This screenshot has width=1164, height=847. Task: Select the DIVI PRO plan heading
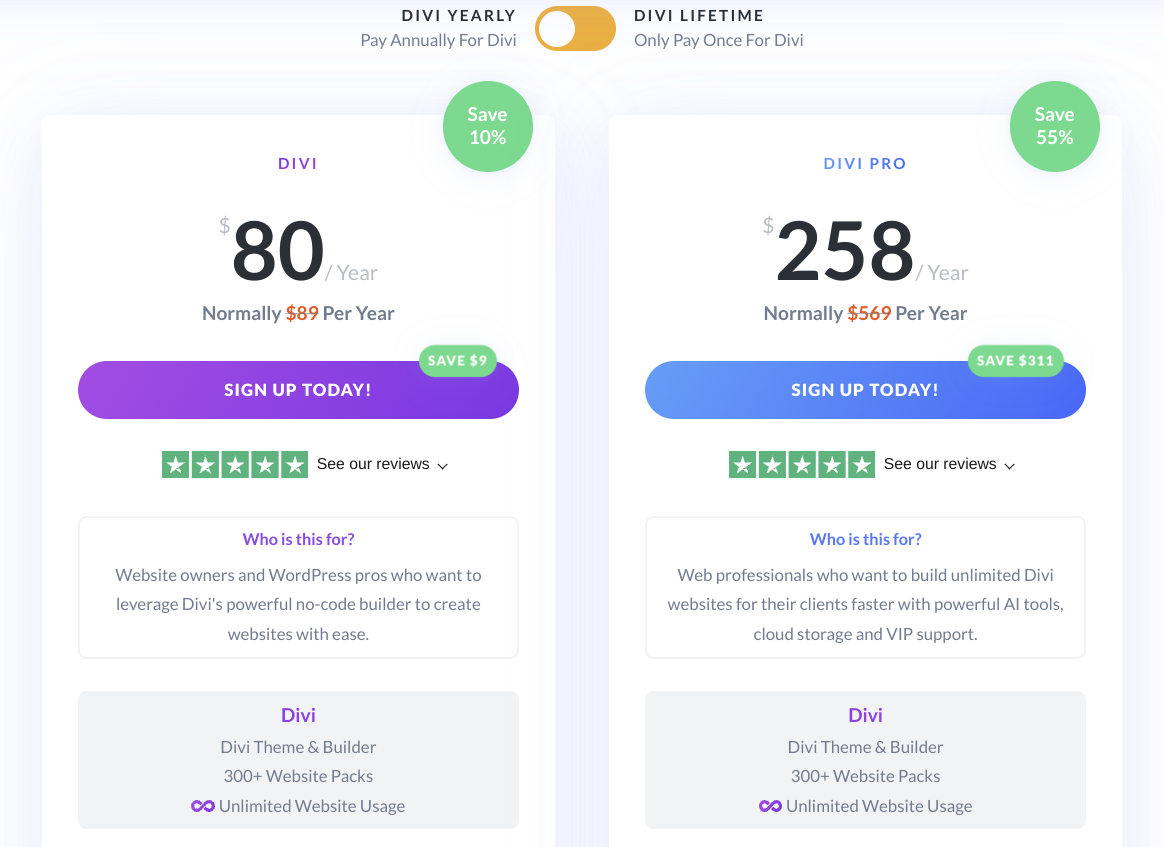tap(864, 163)
